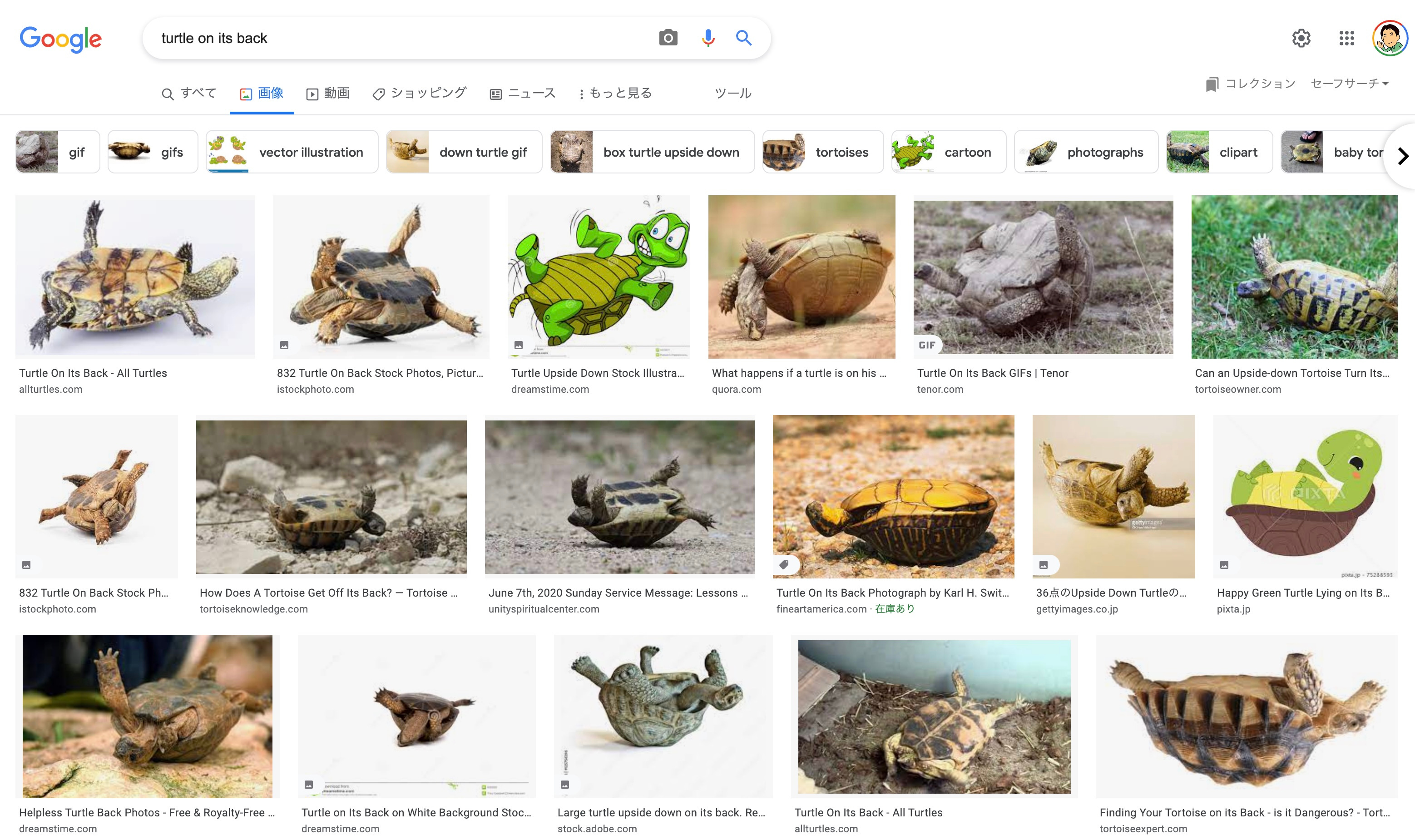Open saved コレクション bookmark
Viewport: 1415px width, 840px height.
click(x=1250, y=84)
